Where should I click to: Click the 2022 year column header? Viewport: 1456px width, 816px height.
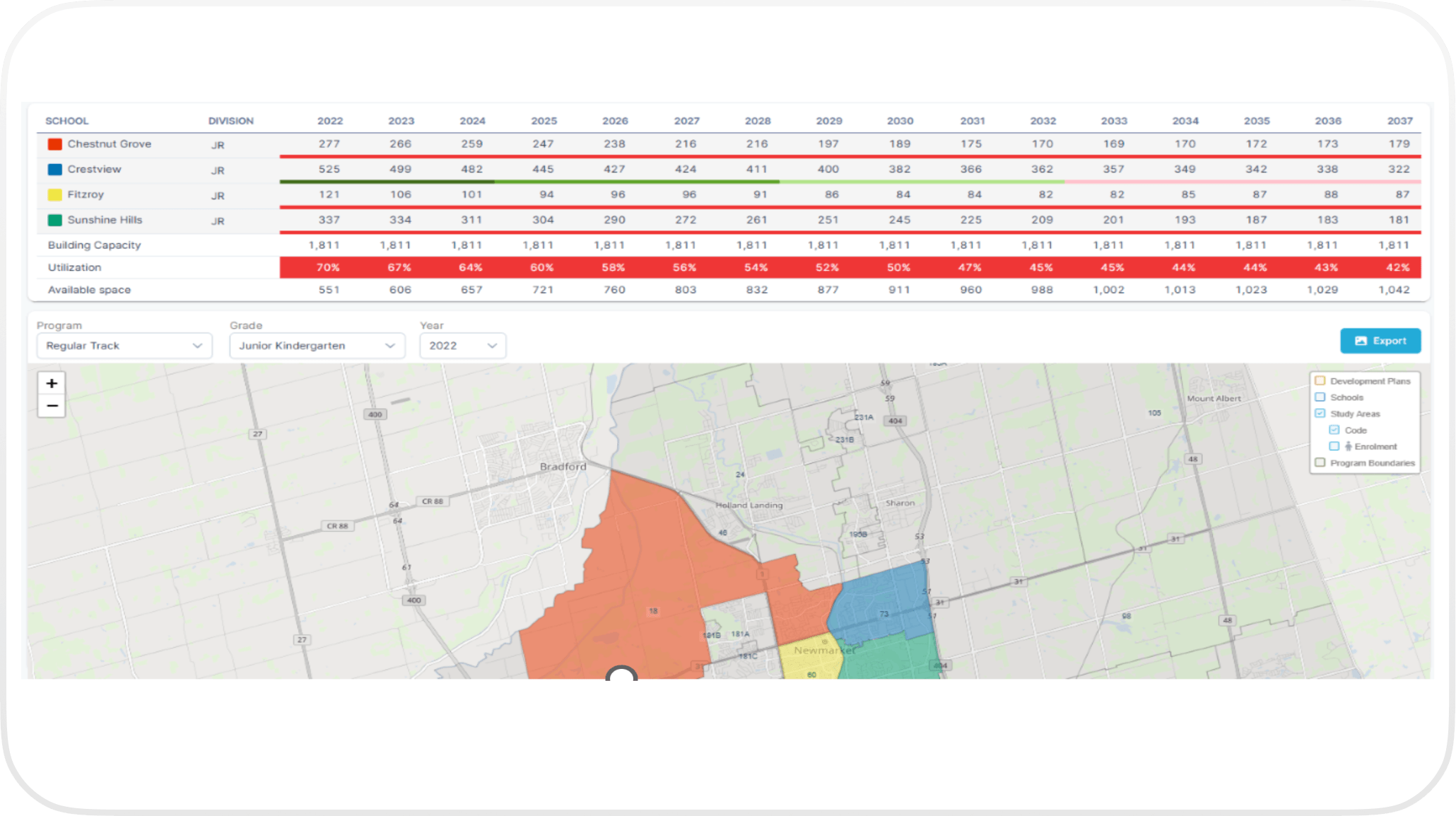tap(330, 121)
